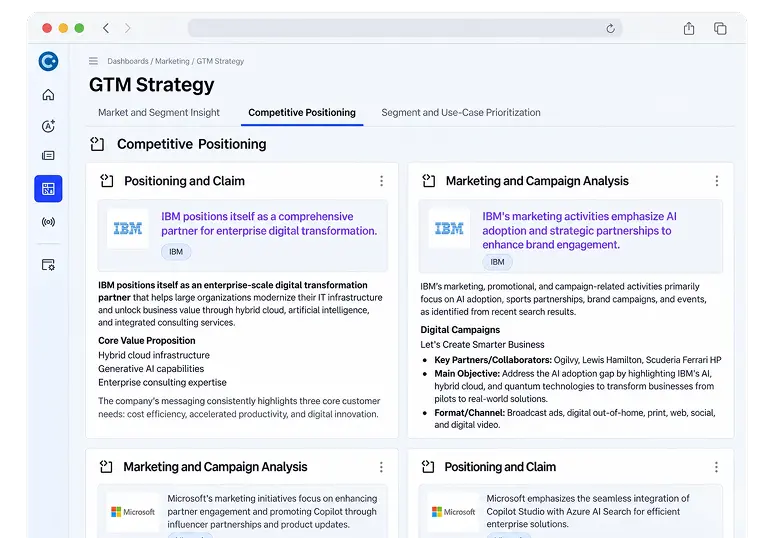Click the 'Core Value Proposition' subheading
The width and height of the screenshot is (774, 538).
(x=147, y=341)
